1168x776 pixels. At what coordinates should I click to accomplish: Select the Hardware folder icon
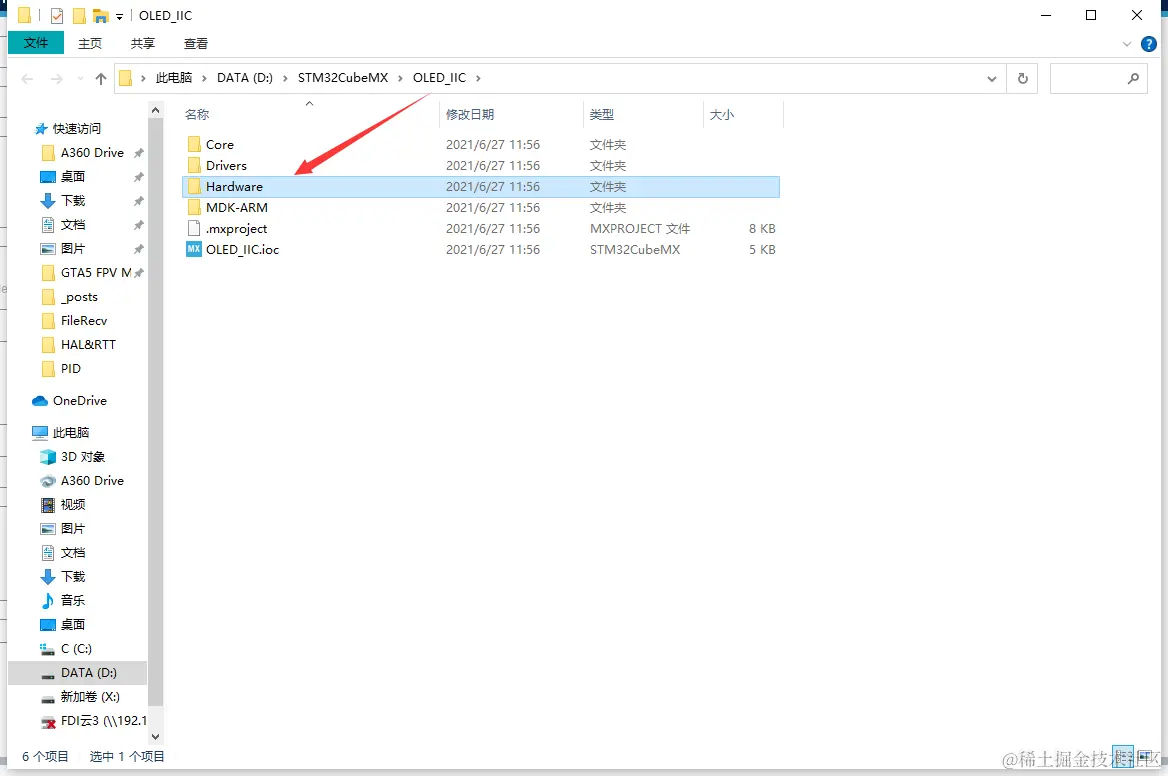pyautogui.click(x=194, y=186)
